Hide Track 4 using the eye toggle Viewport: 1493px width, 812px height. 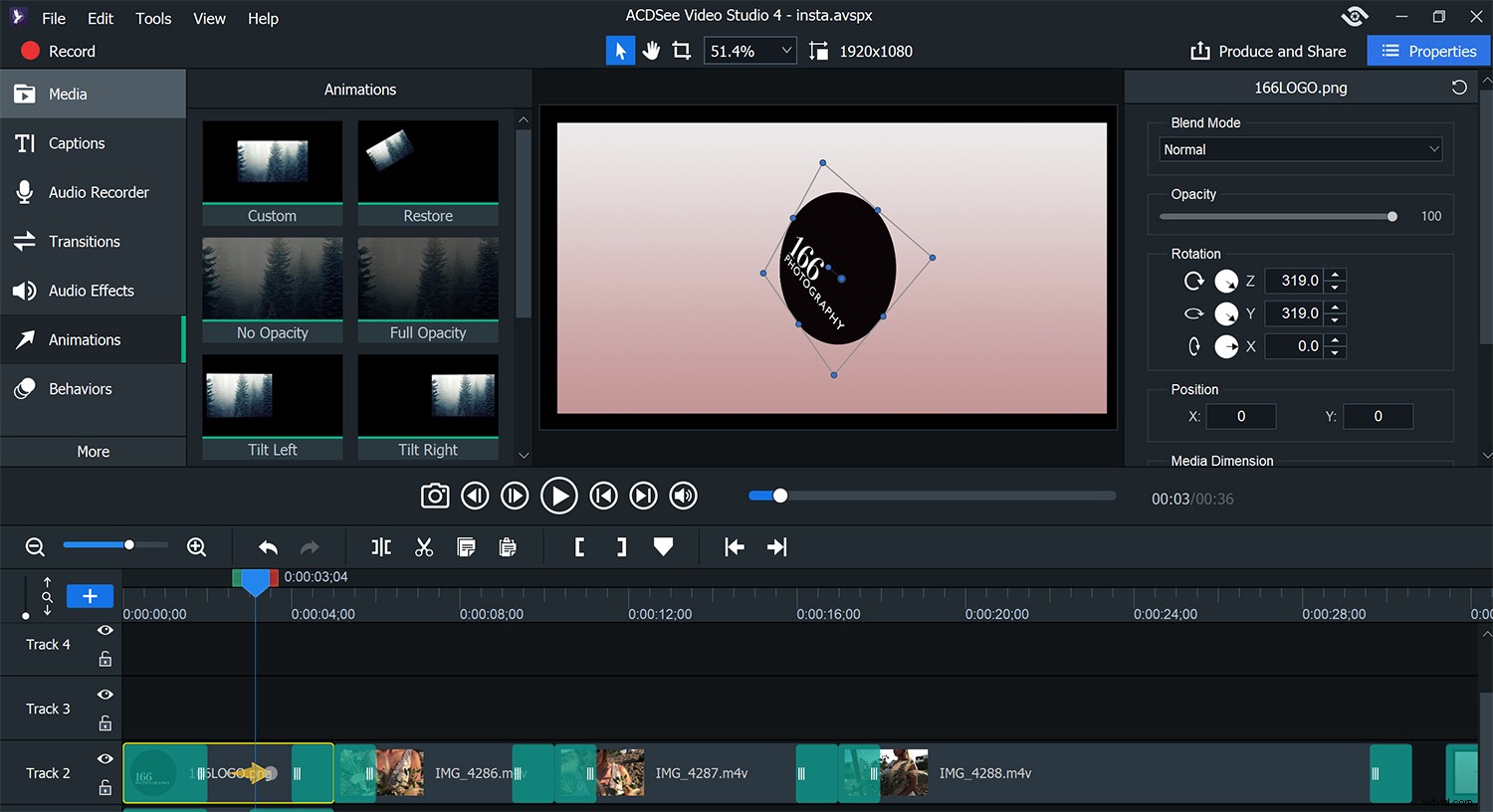point(105,630)
